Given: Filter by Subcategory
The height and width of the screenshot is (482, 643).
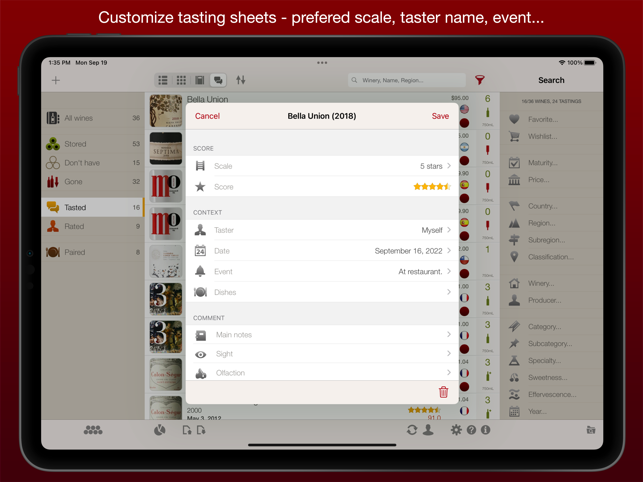Looking at the screenshot, I should click(x=550, y=344).
